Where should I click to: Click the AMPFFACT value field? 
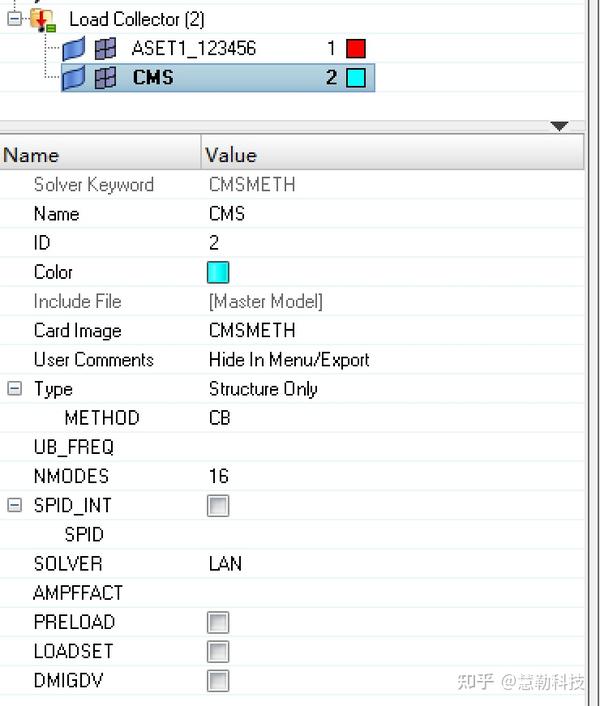click(392, 593)
